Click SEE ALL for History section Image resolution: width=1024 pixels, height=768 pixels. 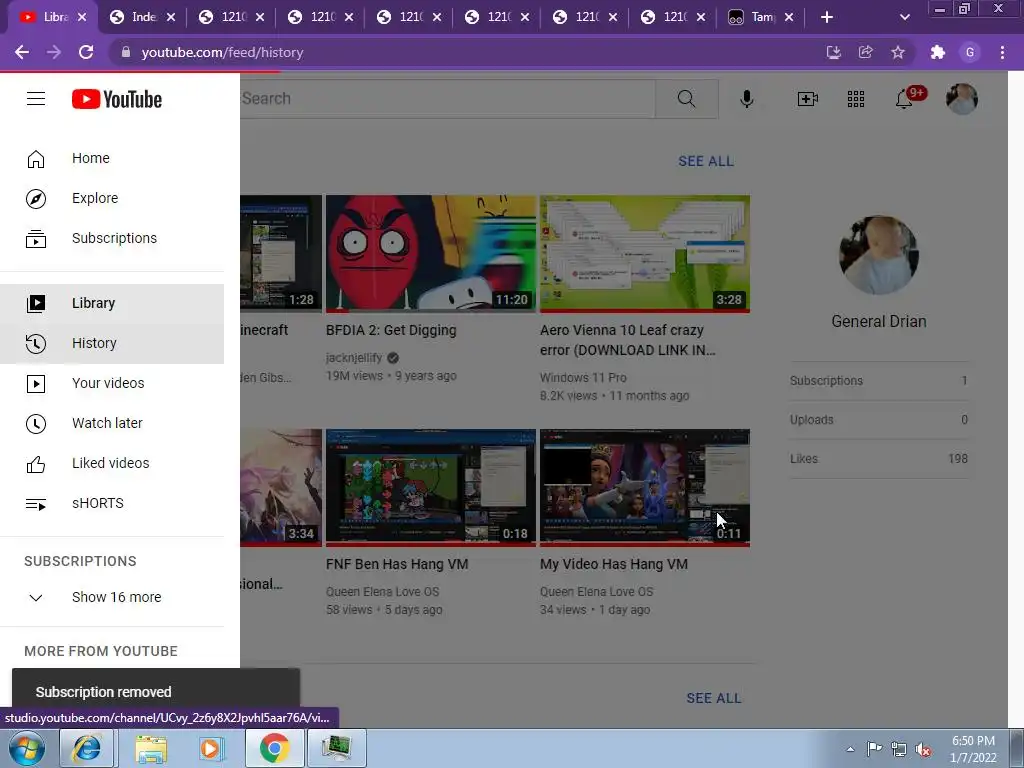[705, 161]
